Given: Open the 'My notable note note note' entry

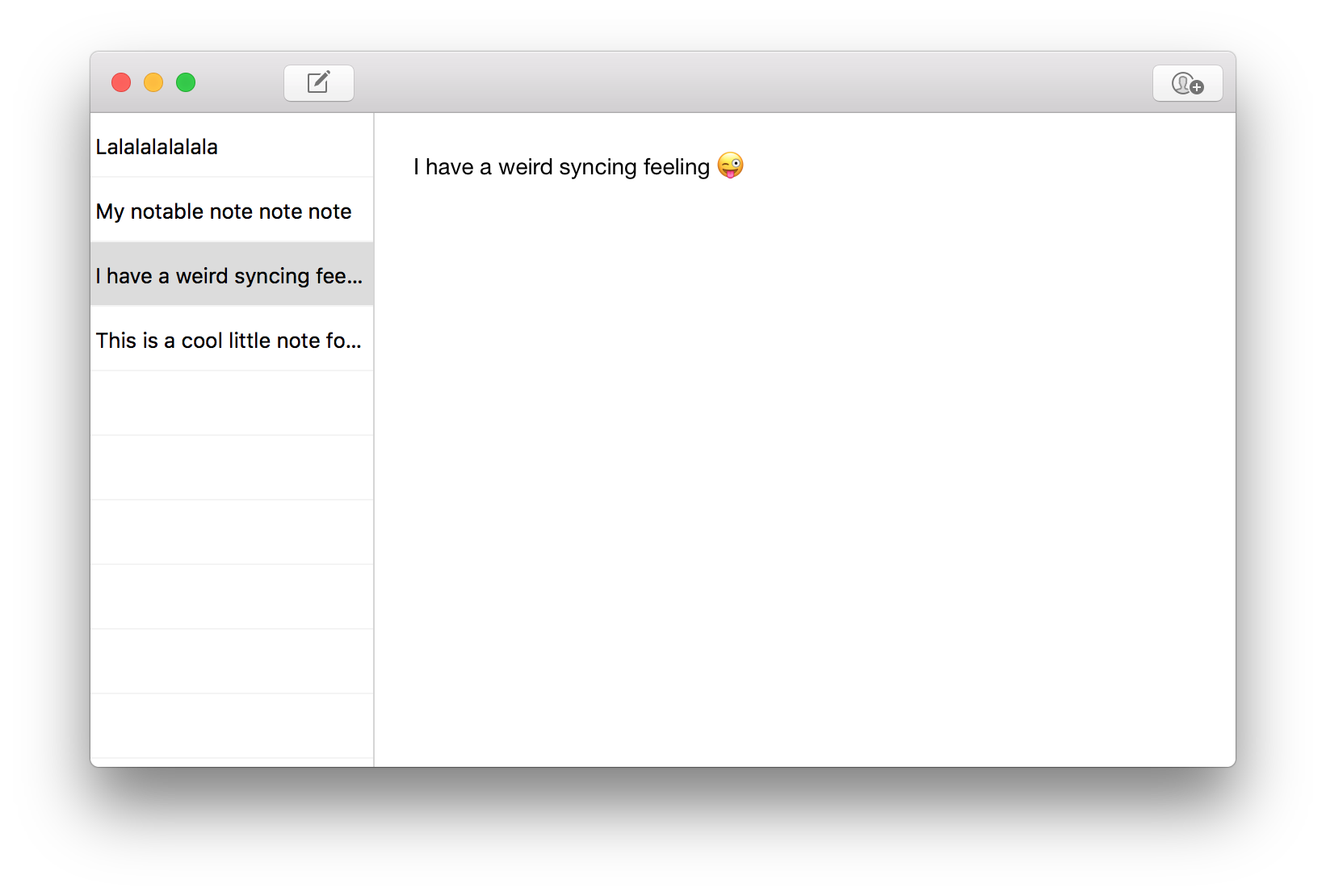Looking at the screenshot, I should click(232, 211).
